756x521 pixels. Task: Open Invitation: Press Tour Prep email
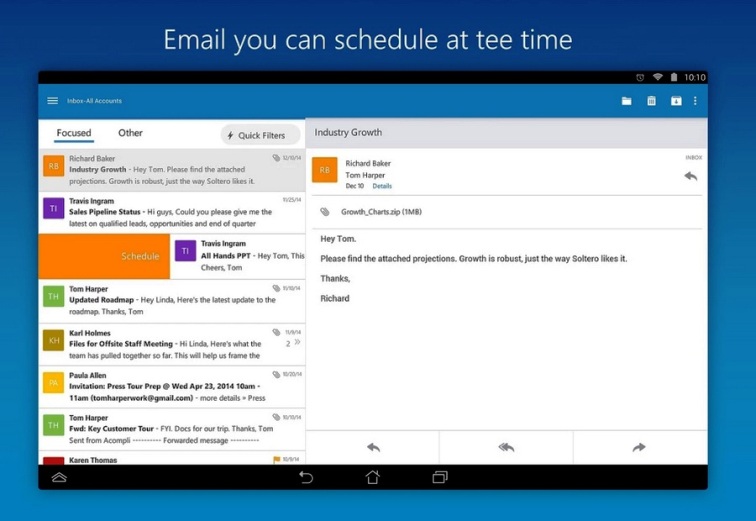pos(172,387)
